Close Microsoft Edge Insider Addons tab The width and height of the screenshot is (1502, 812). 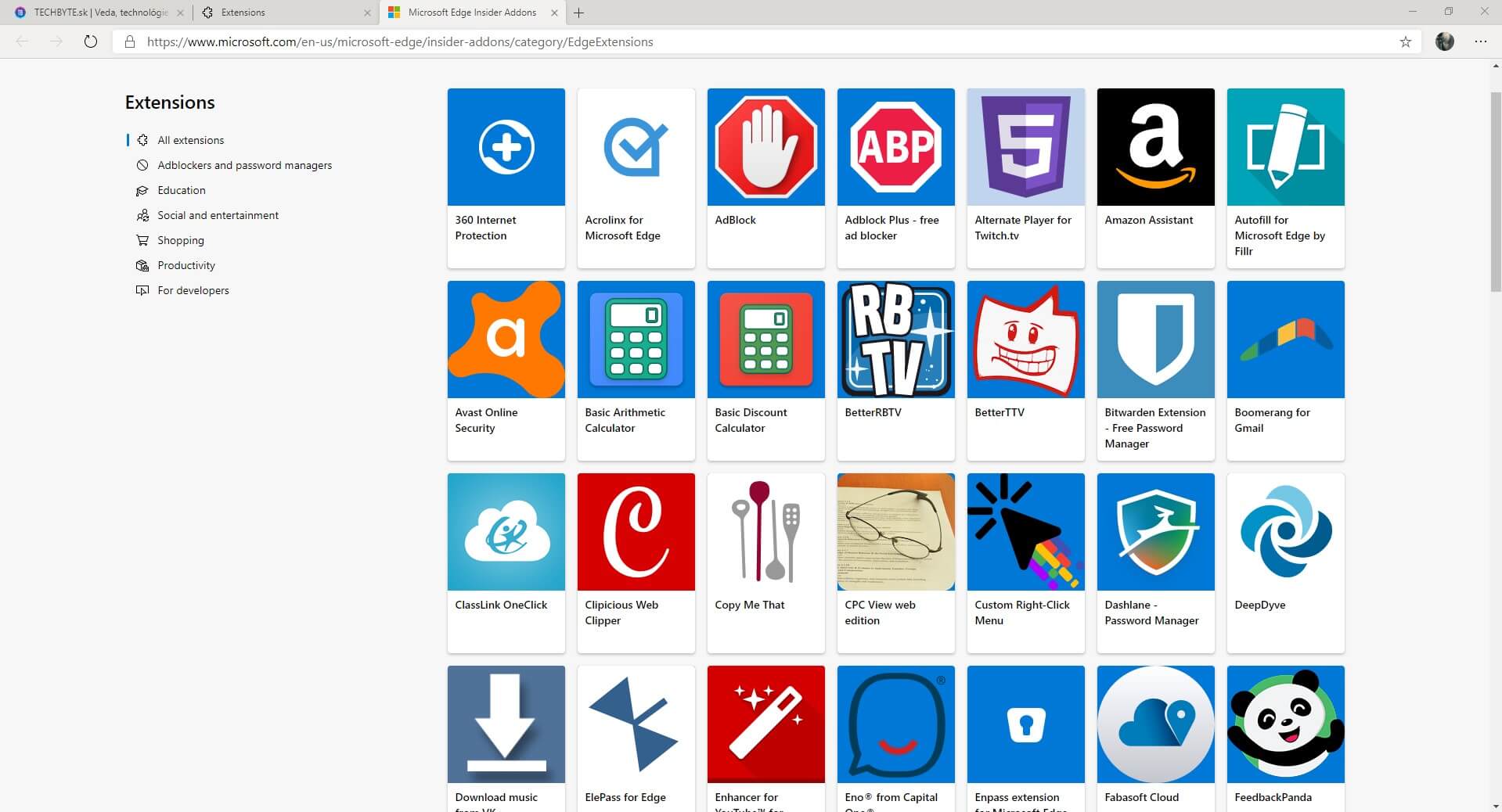[x=554, y=13]
